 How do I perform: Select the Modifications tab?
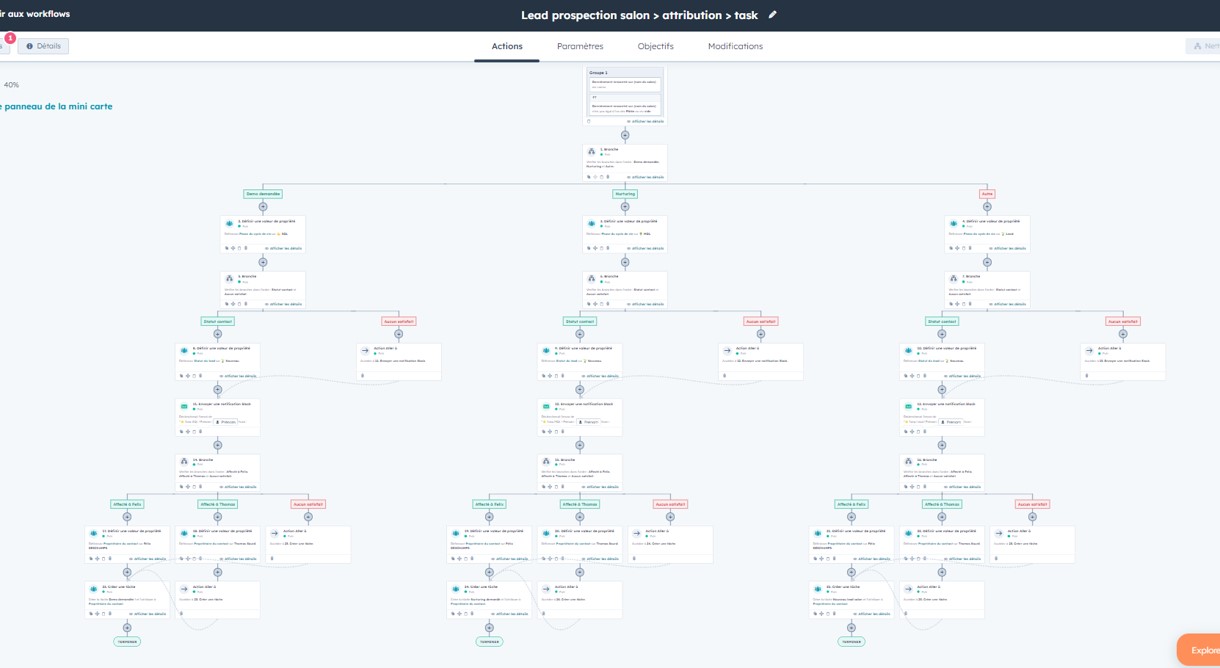tap(735, 46)
